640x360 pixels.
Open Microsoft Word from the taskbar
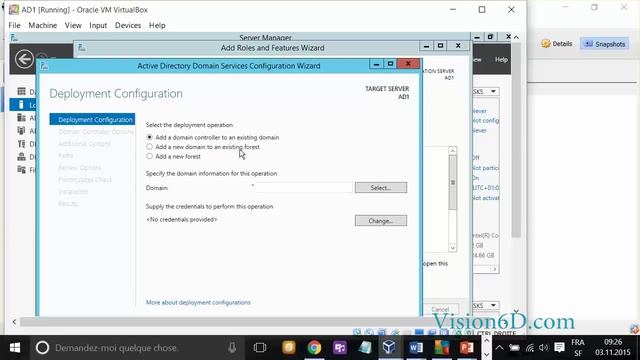(416, 348)
